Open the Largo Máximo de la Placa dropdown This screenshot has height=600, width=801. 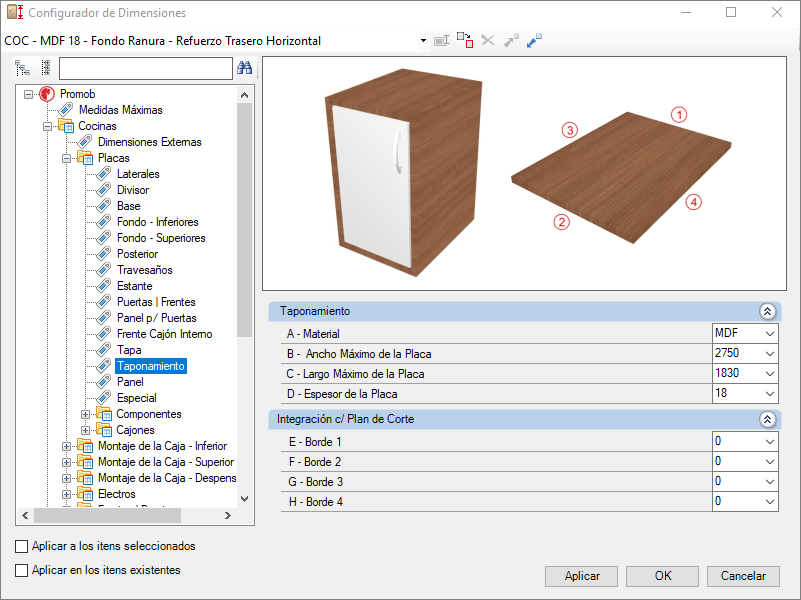[x=770, y=374]
